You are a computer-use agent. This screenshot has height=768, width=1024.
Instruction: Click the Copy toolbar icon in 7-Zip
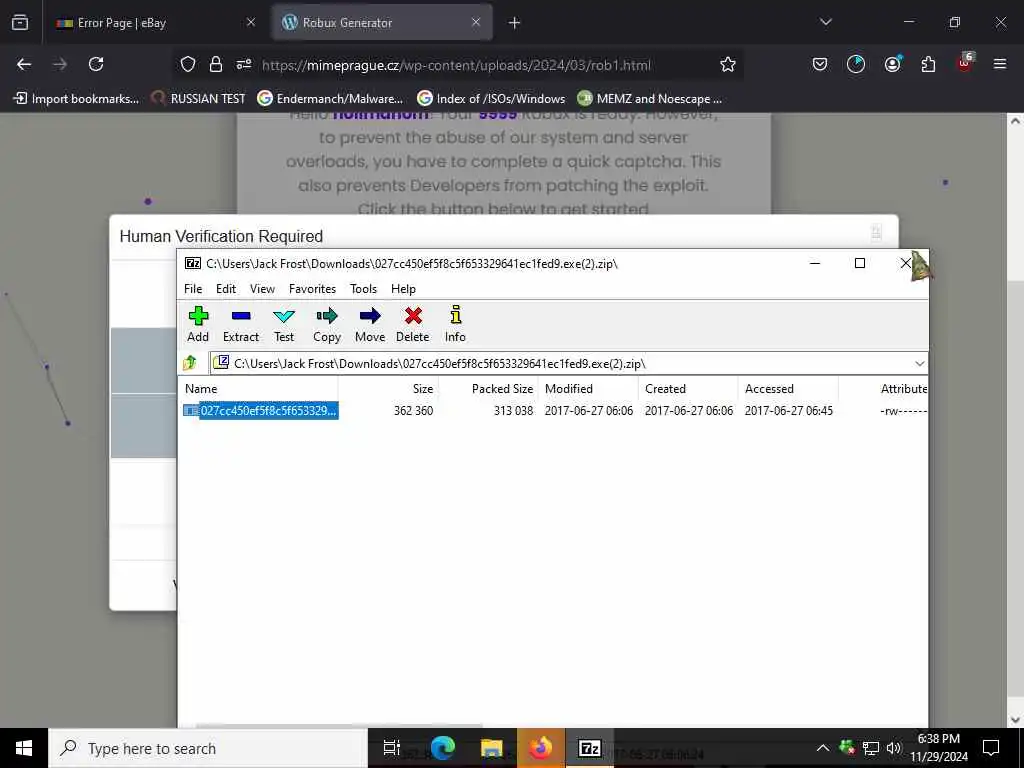327,324
